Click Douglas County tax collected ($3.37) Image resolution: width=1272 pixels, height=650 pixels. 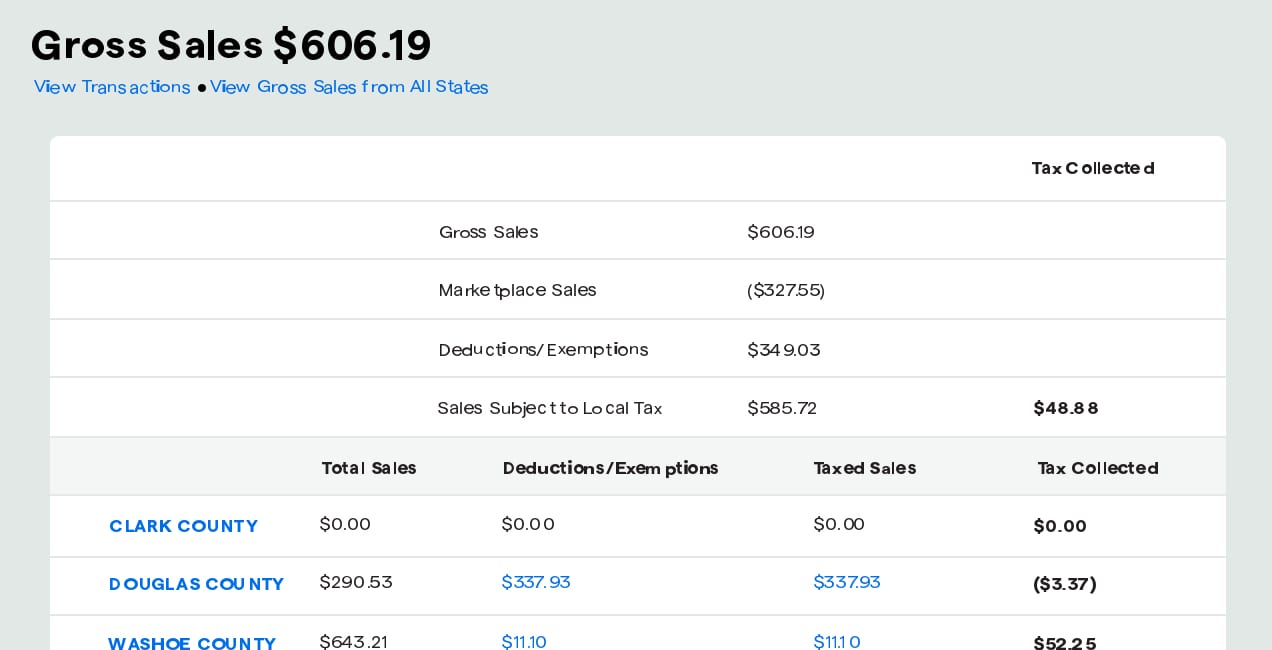[1065, 584]
